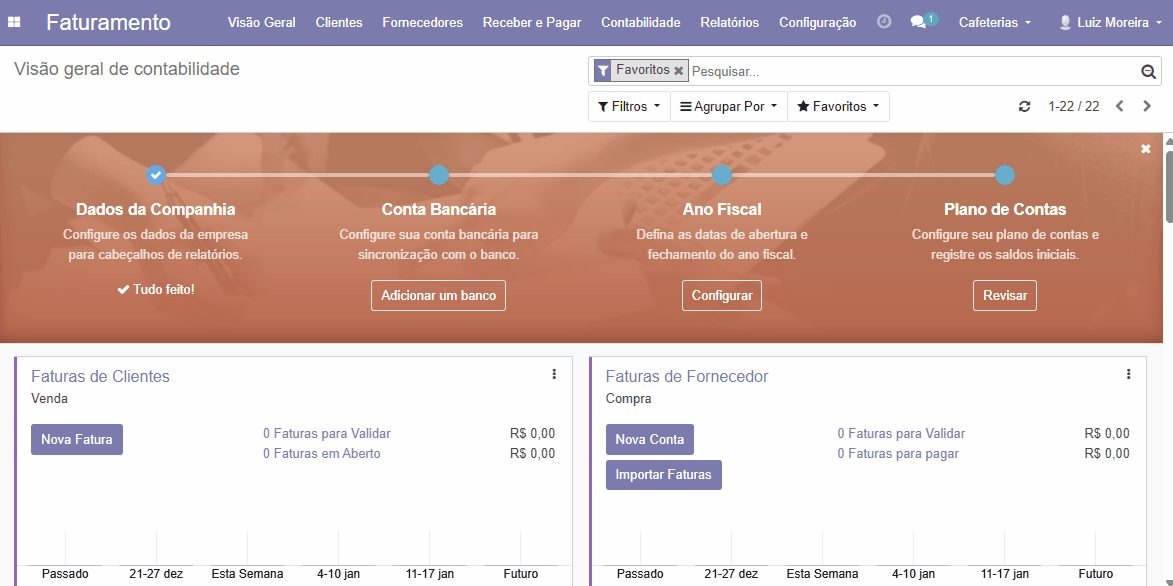Viewport: 1173px width, 586px height.
Task: Remove the Favoritos filter tag
Action: (x=679, y=71)
